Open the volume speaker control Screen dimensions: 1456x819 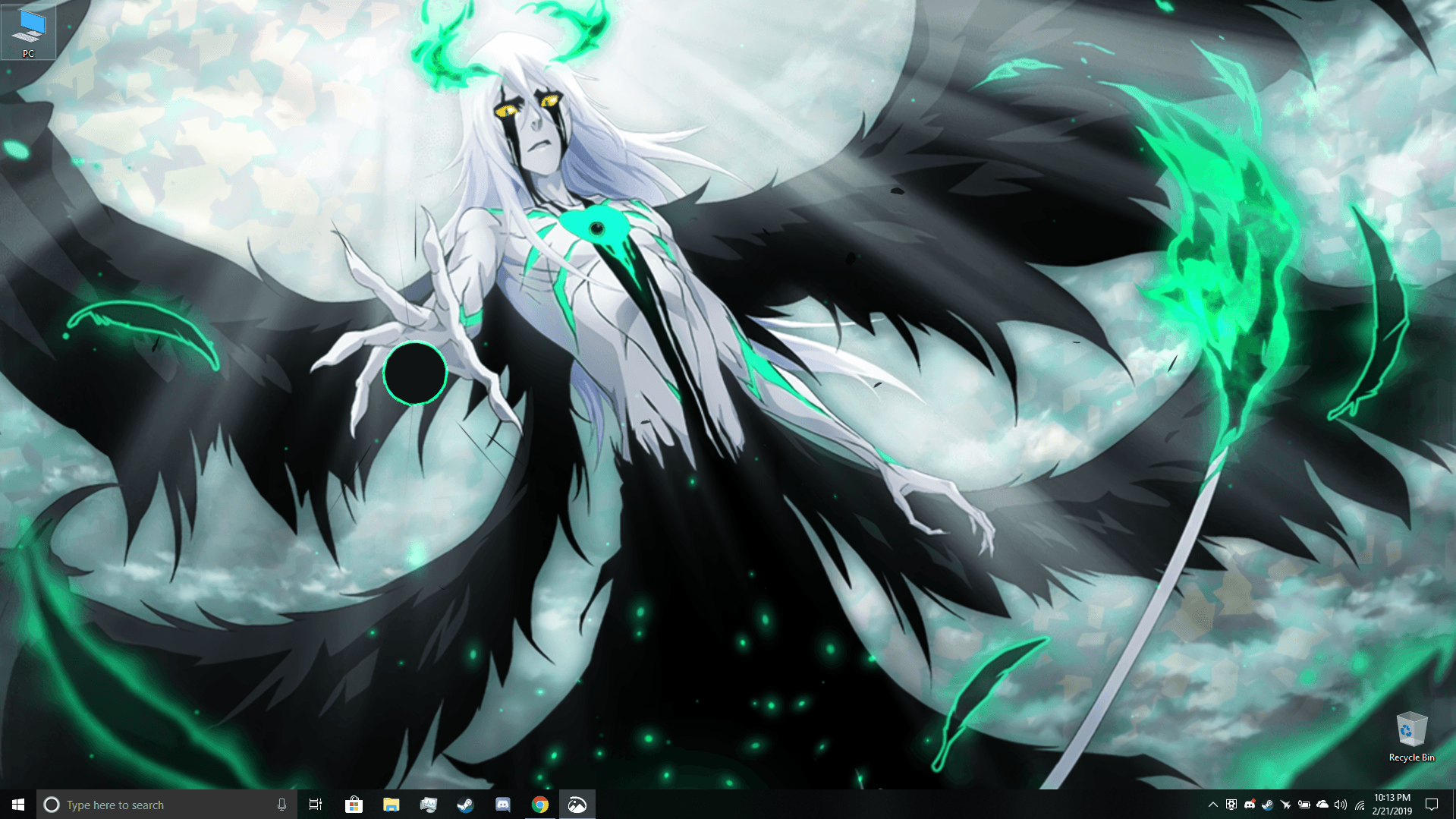point(1341,805)
